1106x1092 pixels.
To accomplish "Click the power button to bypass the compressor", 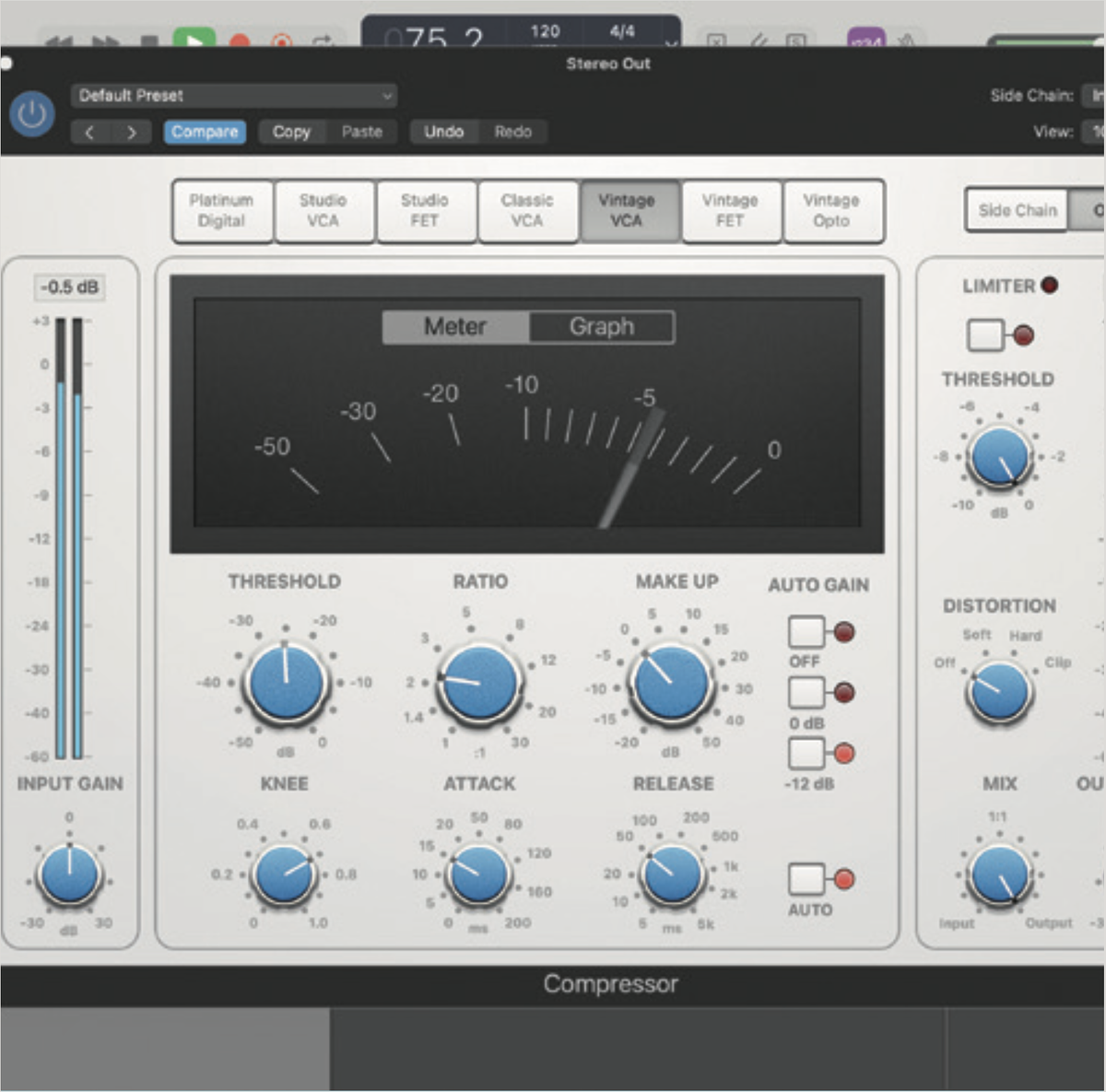I will 31,112.
